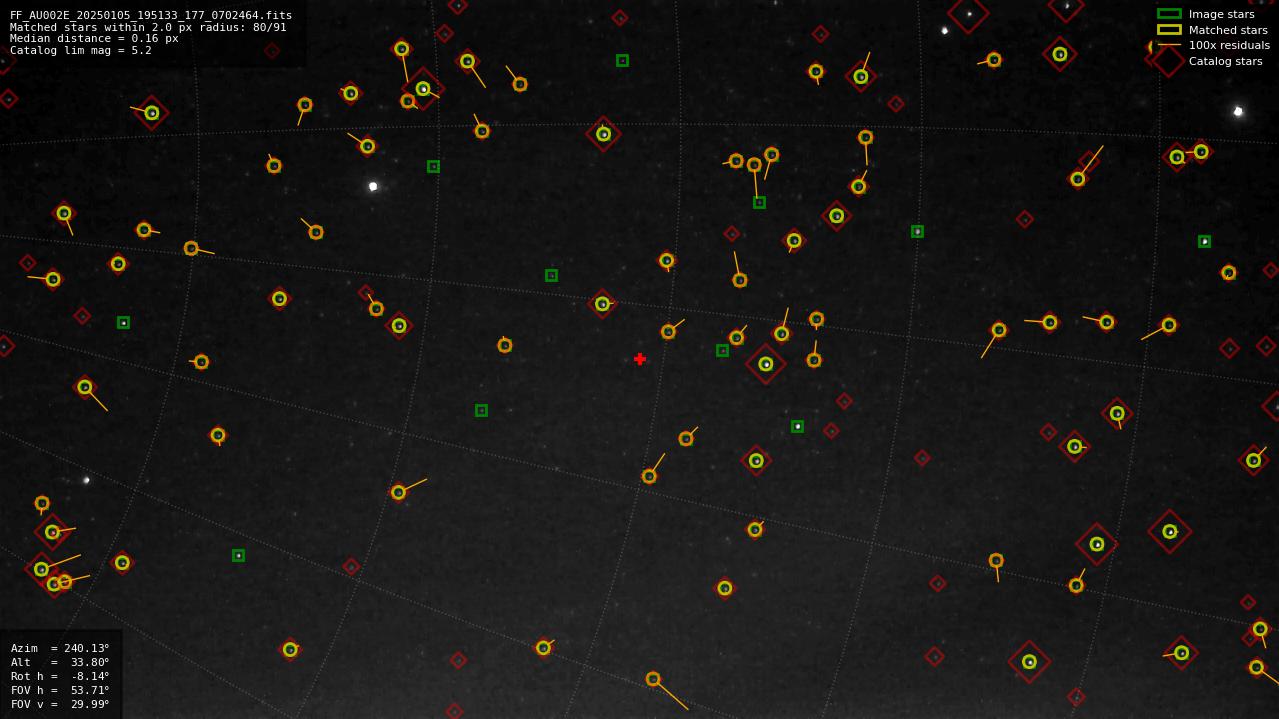Click the yellow Matched stars legend swatch
Viewport: 1279px width, 719px height.
click(1169, 30)
